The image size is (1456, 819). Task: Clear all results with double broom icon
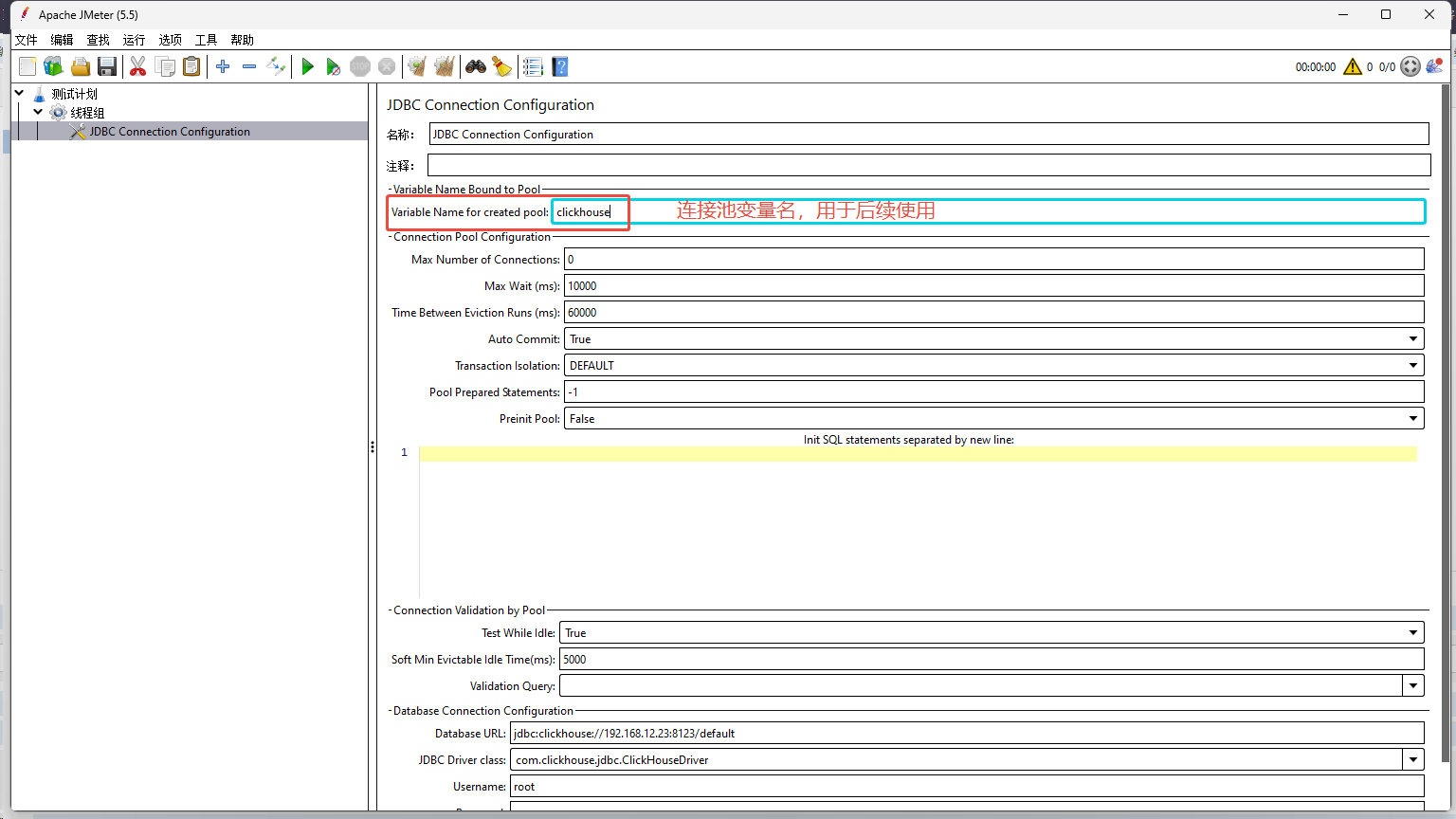click(444, 66)
